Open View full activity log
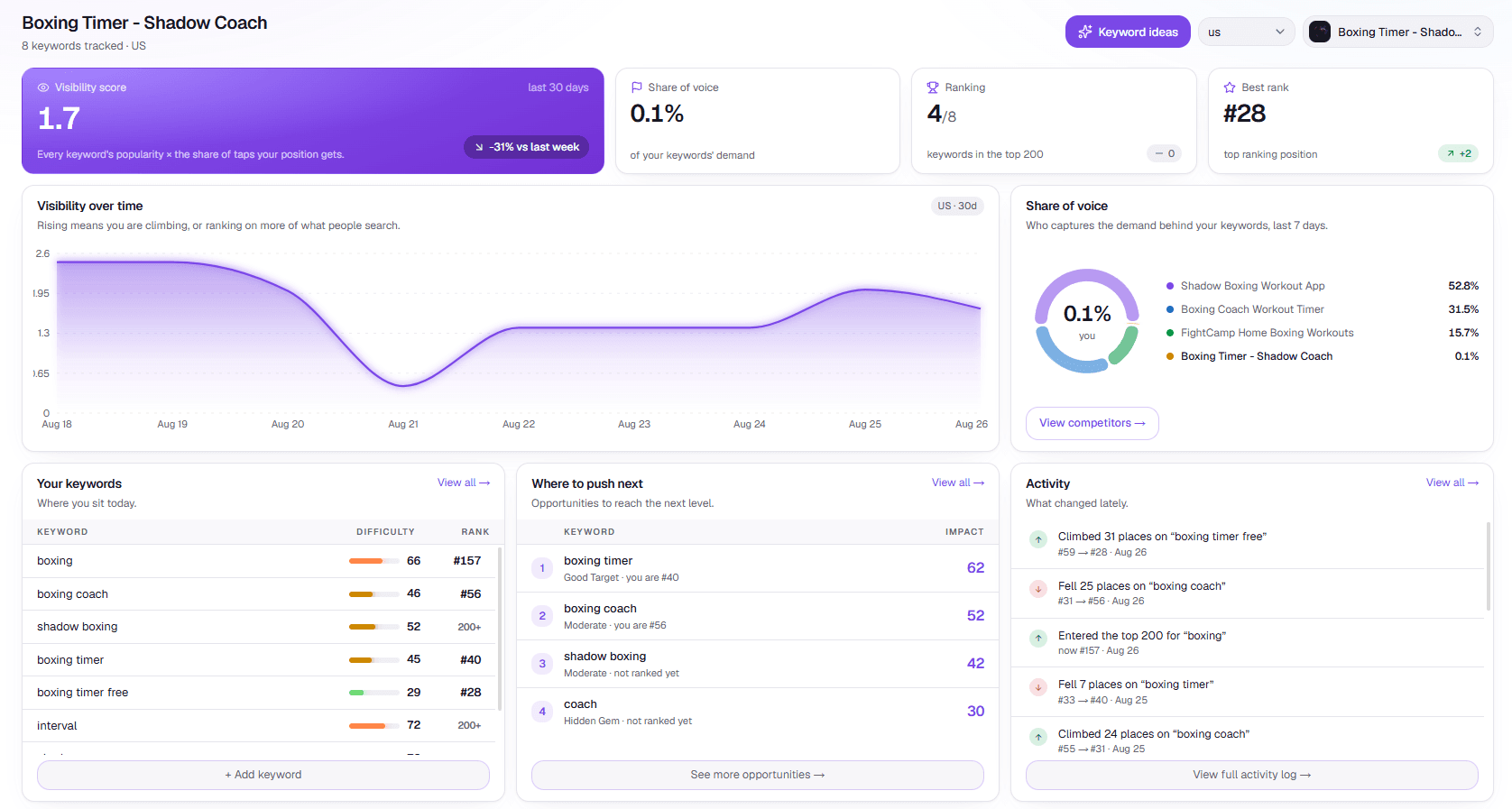 [x=1252, y=775]
